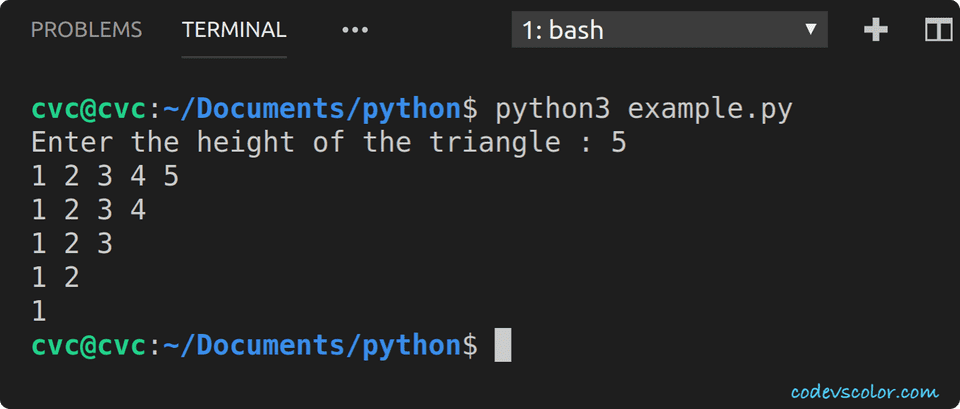Click the terminal selector dropdown arrow
960x409 pixels.
(810, 30)
